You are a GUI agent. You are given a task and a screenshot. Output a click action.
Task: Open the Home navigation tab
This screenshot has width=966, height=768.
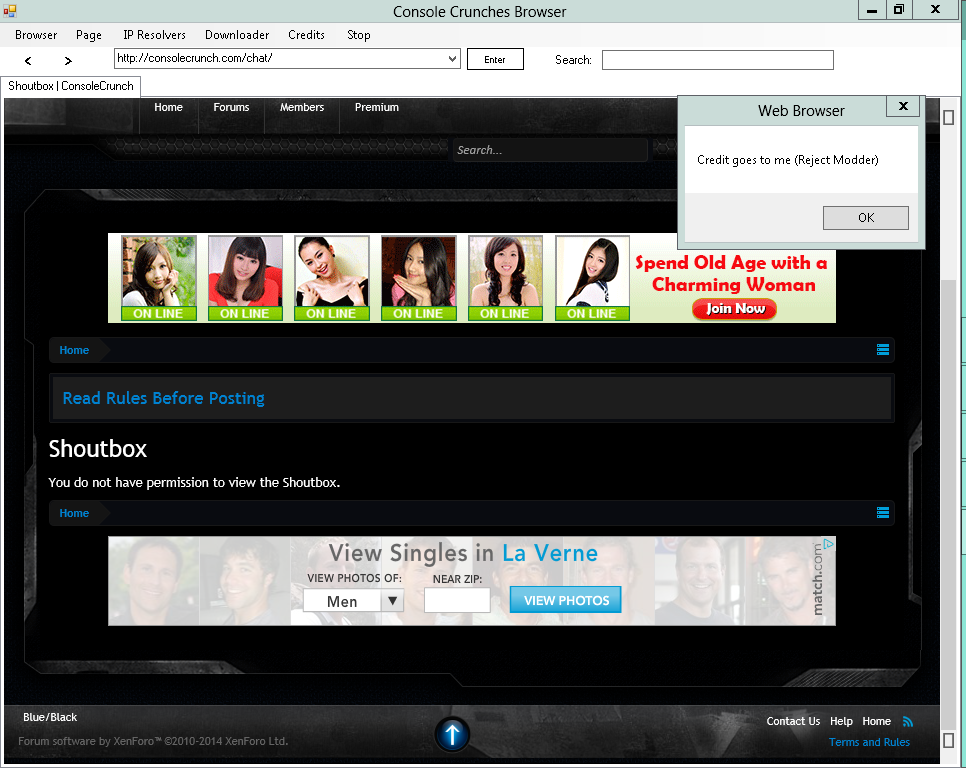(x=168, y=107)
